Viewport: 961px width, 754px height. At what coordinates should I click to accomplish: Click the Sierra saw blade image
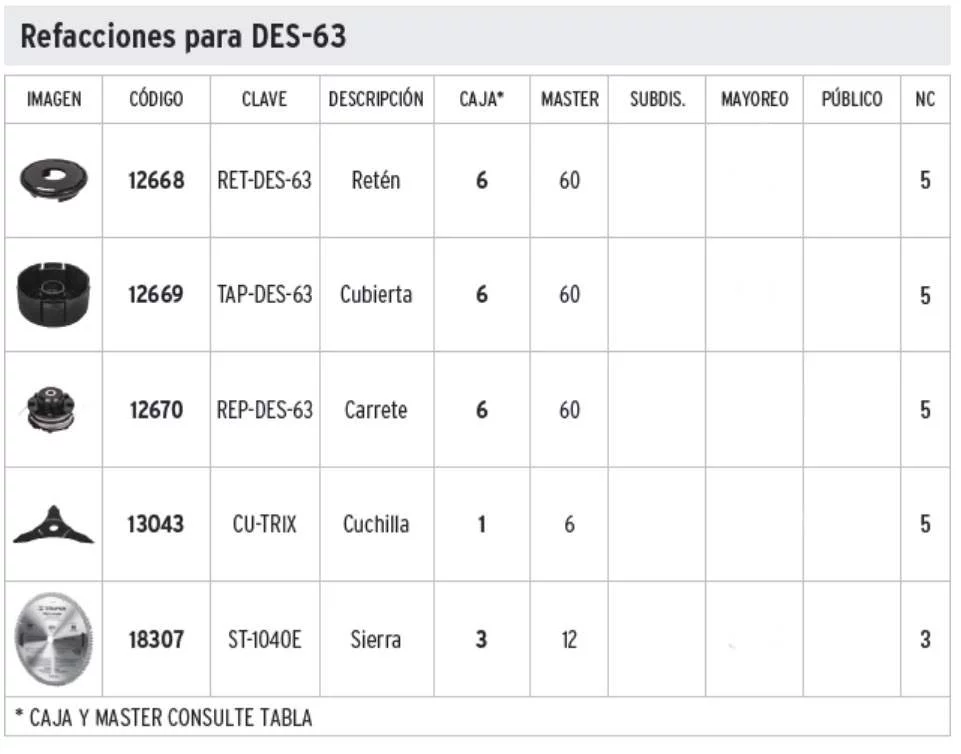[x=54, y=639]
